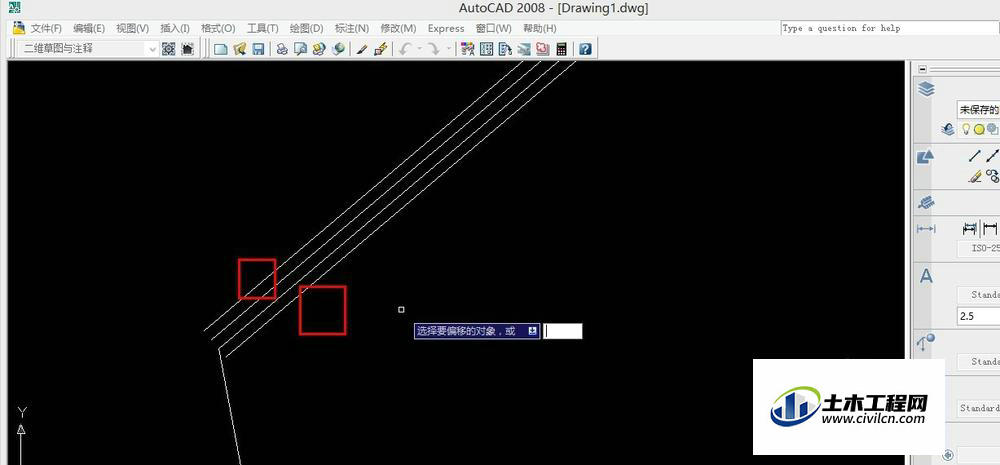This screenshot has height=465, width=1000.
Task: Toggle layer on/off lightbulb icon
Action: [x=966, y=129]
